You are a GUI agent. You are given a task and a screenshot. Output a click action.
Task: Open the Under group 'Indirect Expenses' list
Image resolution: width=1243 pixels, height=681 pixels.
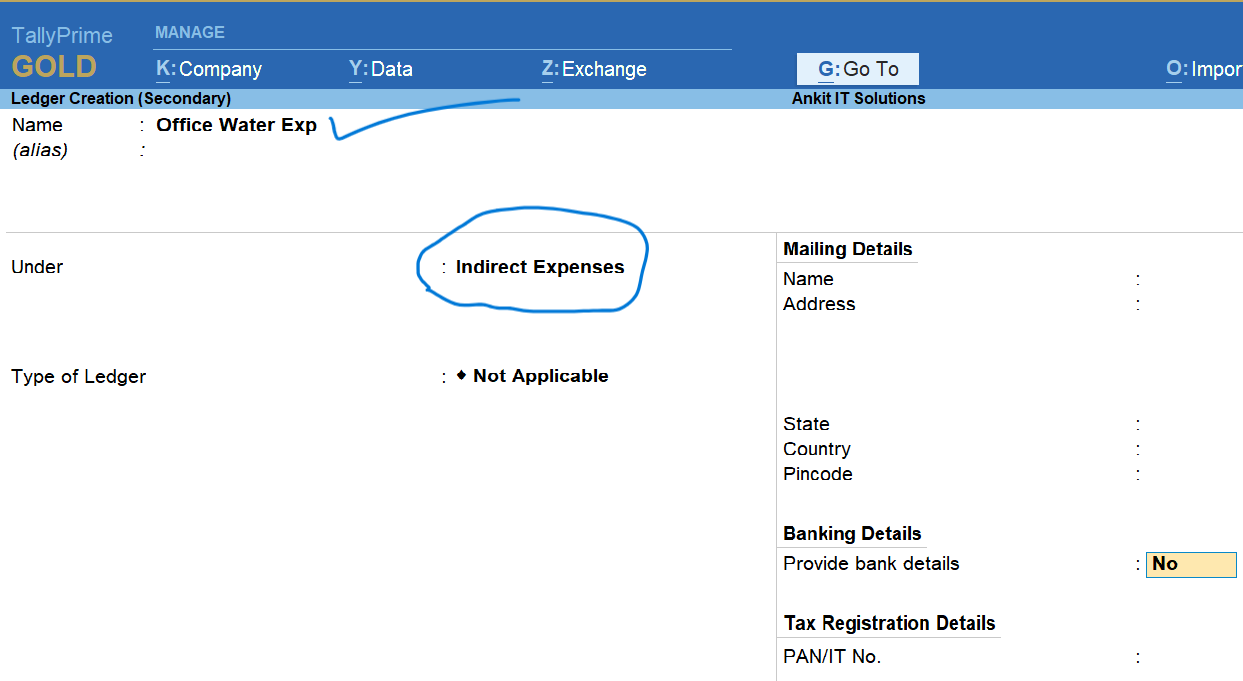click(x=539, y=267)
